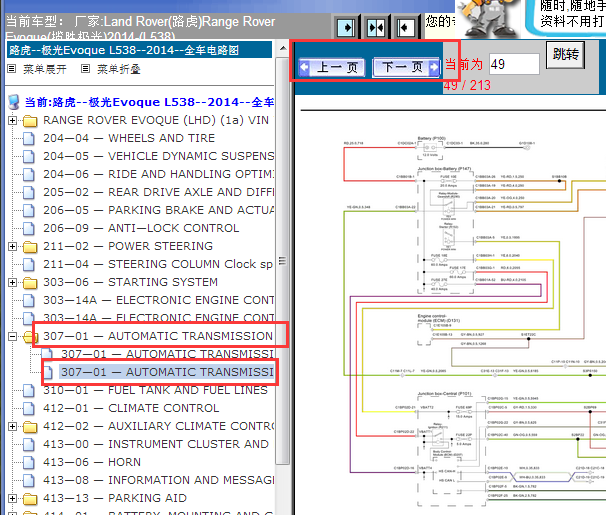
Task: Click folder icon of RANGE ROVER EVOQUE (LHD)
Action: pos(30,121)
